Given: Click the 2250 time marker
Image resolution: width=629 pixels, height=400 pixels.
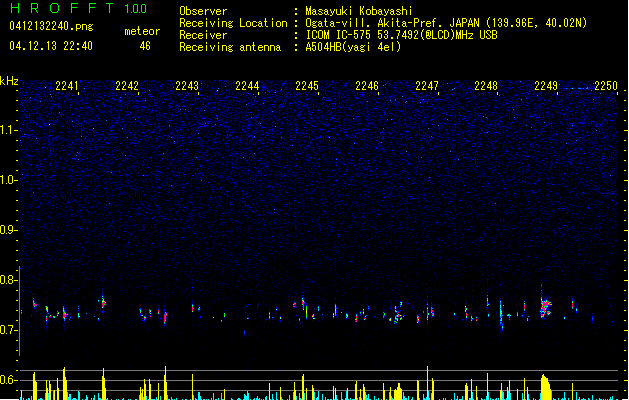Looking at the screenshot, I should click(606, 86).
